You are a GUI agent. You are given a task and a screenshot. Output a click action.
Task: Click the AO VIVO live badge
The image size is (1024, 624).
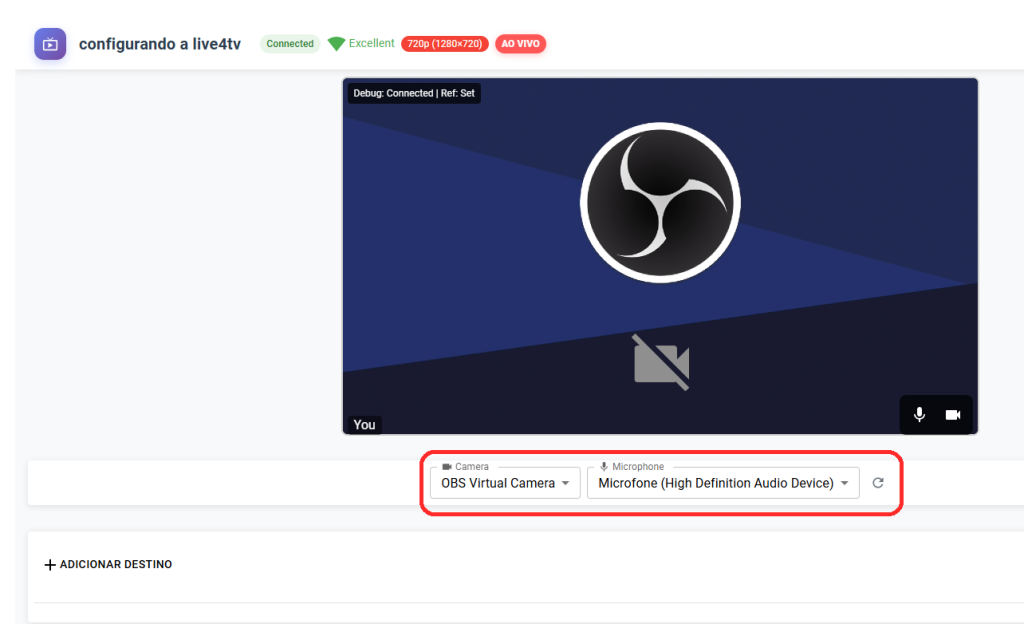520,44
